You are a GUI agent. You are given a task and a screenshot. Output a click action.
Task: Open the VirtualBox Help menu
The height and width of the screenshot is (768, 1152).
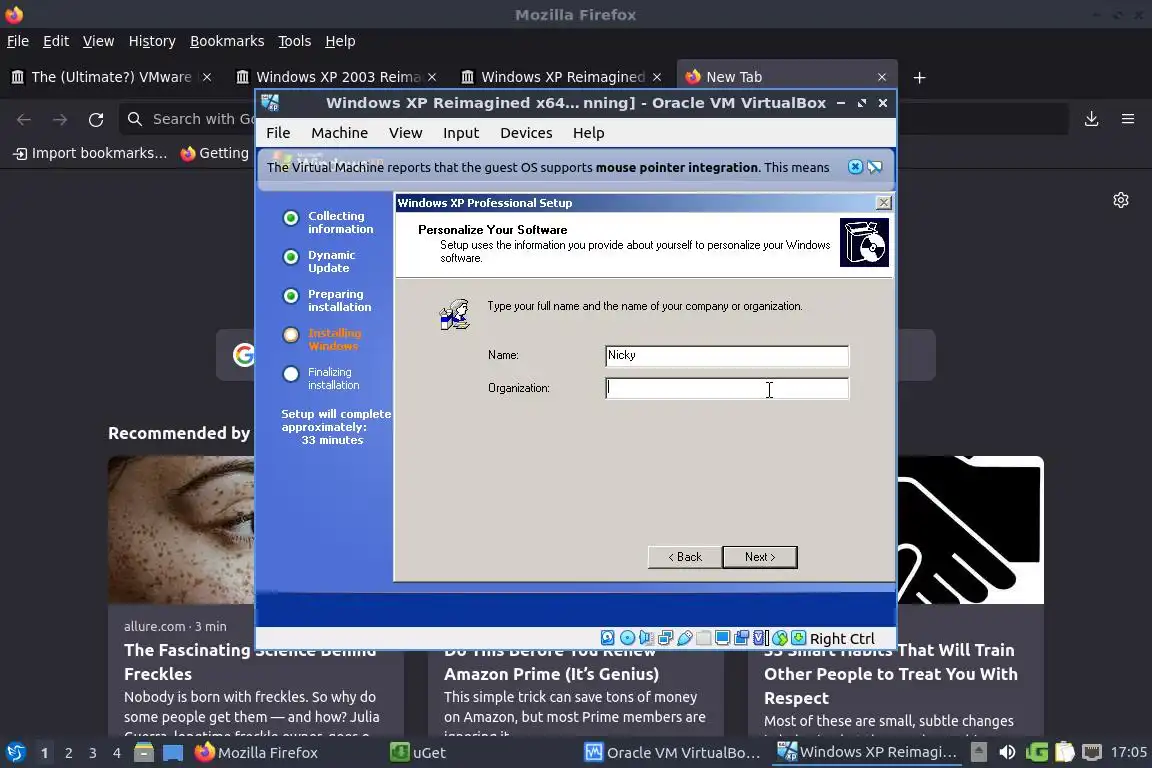588,133
